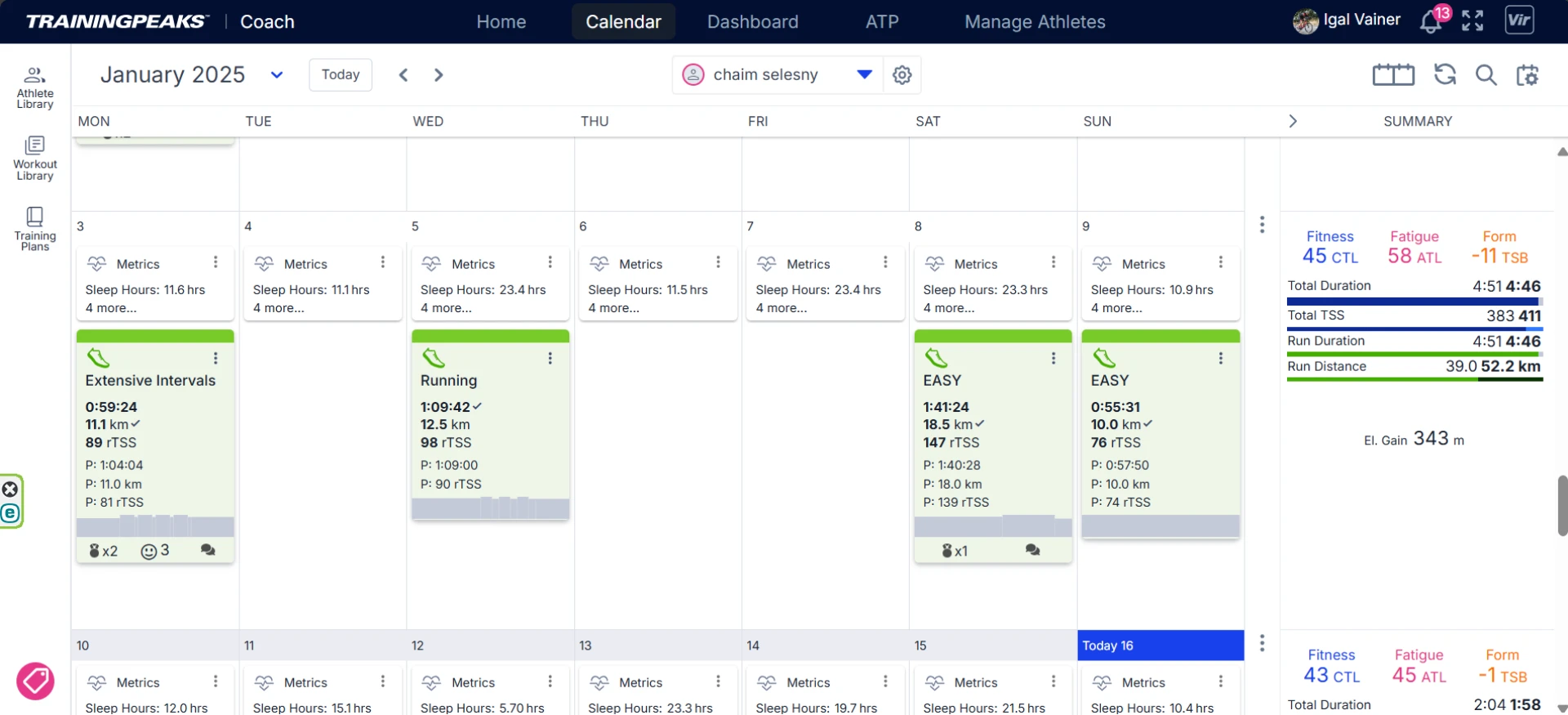
Task: Open the Training Plans sidebar icon
Action: point(34,229)
